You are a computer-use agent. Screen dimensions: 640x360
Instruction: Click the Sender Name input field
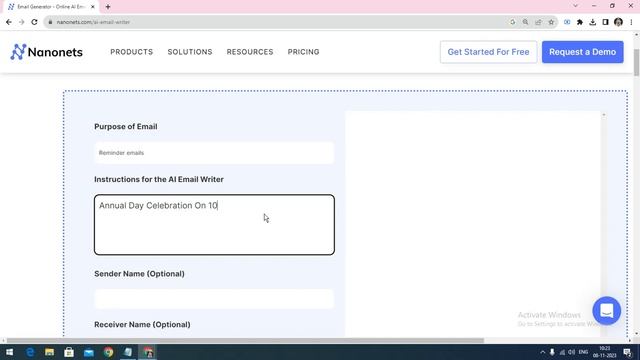click(x=214, y=299)
